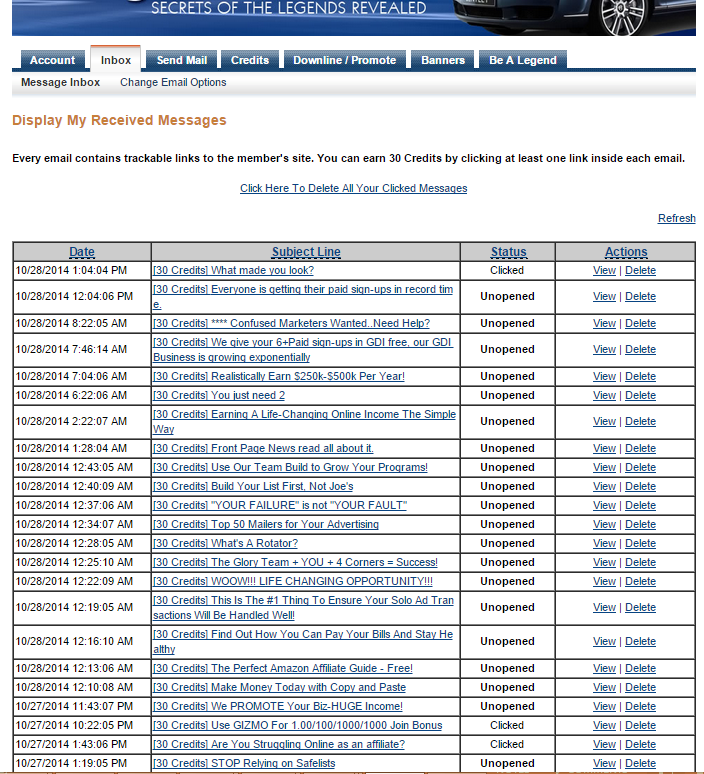704x774 pixels.
Task: Delete the 'STOP Relying on Safelists' message
Action: coord(640,764)
